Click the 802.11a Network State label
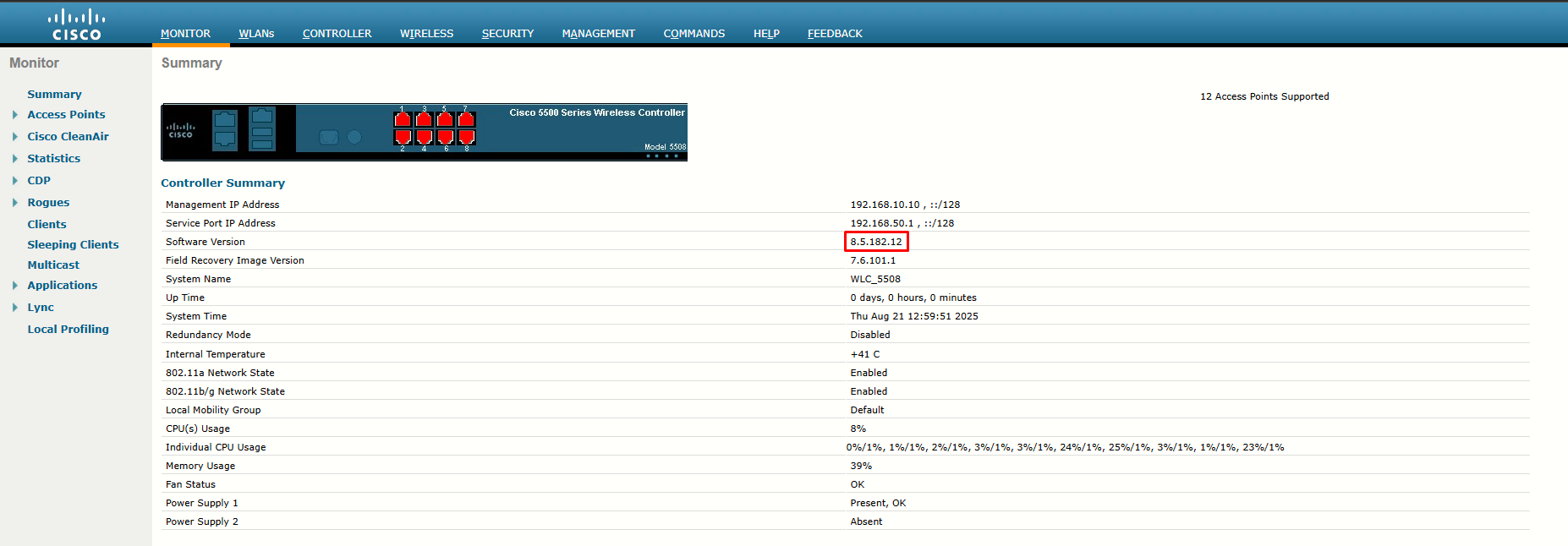Viewport: 1568px width, 546px height. 220,373
